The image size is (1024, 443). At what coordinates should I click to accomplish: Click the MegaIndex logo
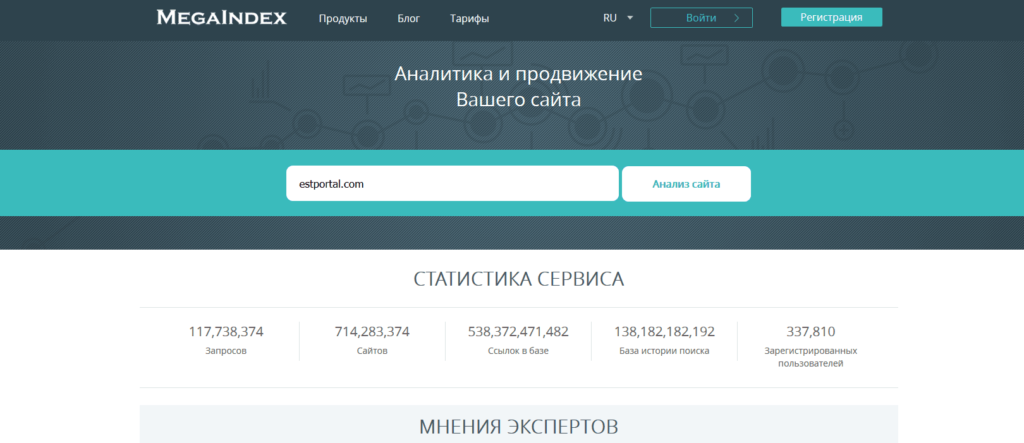pos(221,18)
